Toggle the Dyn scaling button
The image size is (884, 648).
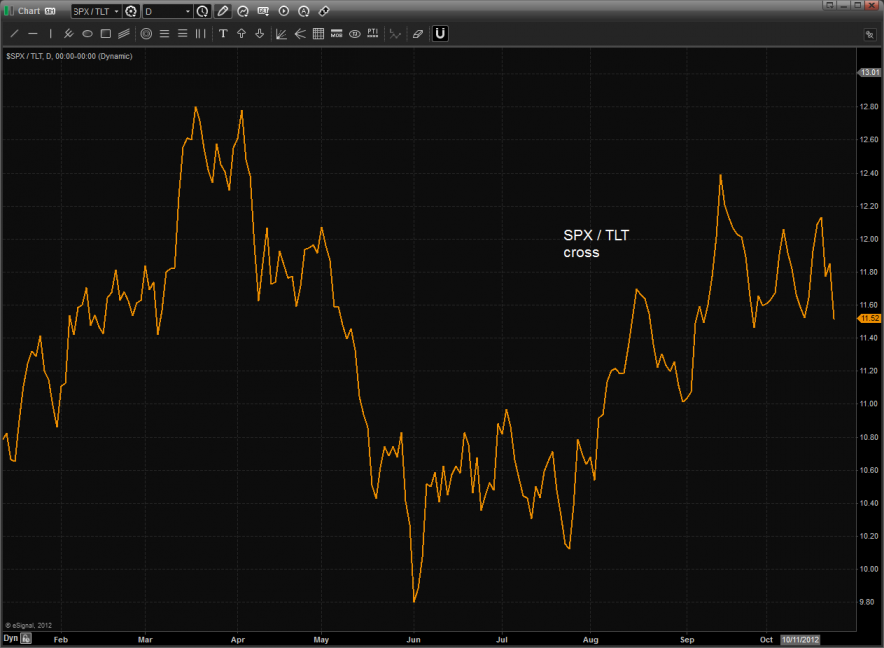click(10, 637)
